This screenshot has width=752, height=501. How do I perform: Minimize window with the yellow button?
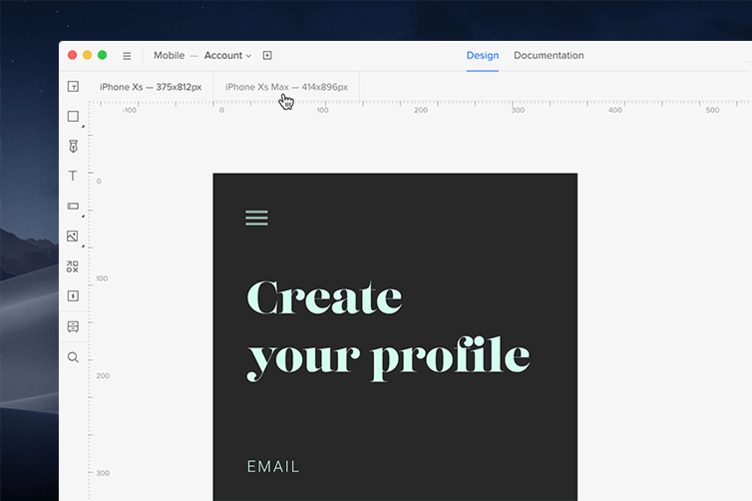pos(87,55)
